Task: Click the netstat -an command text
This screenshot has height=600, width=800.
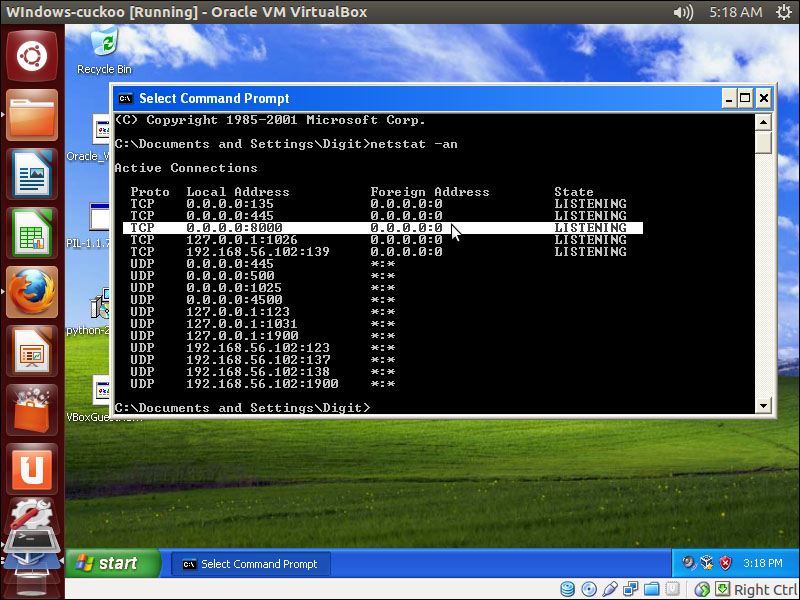Action: (414, 144)
